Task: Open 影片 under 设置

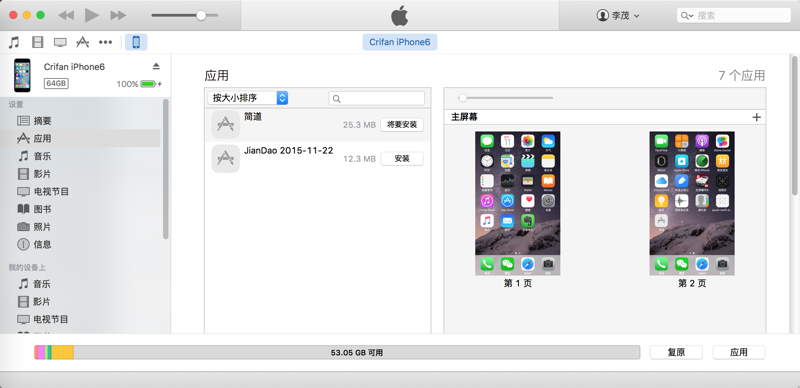Action: pyautogui.click(x=42, y=174)
